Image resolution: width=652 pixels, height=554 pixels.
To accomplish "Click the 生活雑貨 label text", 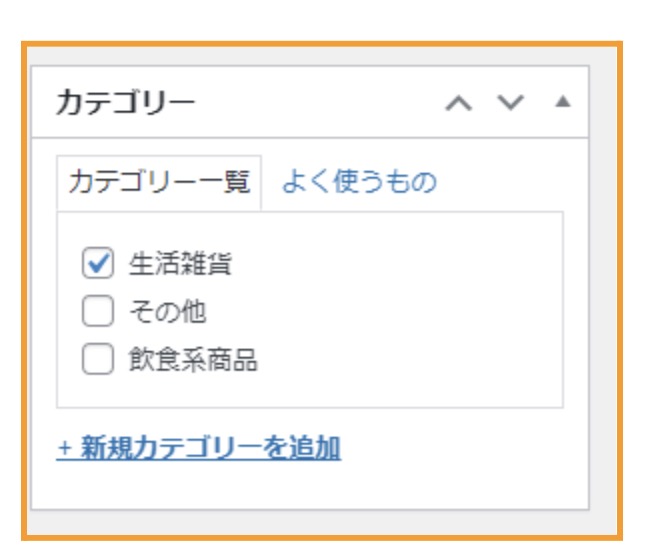I will 181,264.
